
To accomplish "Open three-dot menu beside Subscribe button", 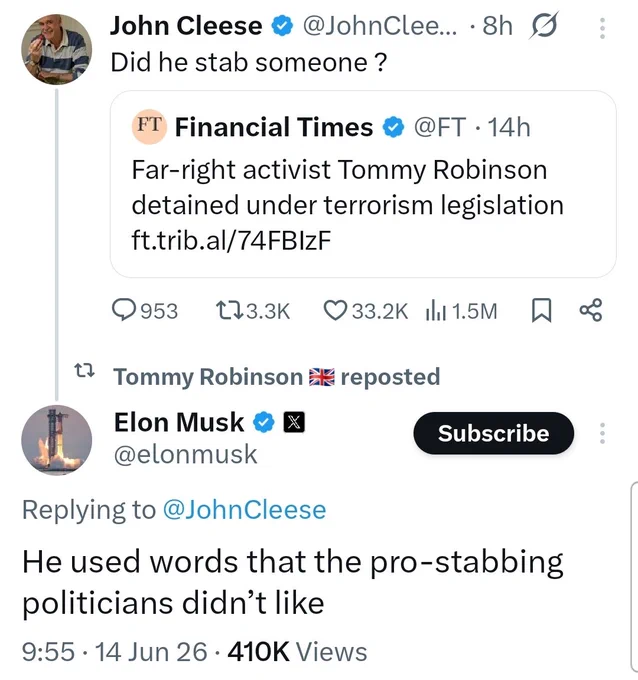I will tap(602, 433).
